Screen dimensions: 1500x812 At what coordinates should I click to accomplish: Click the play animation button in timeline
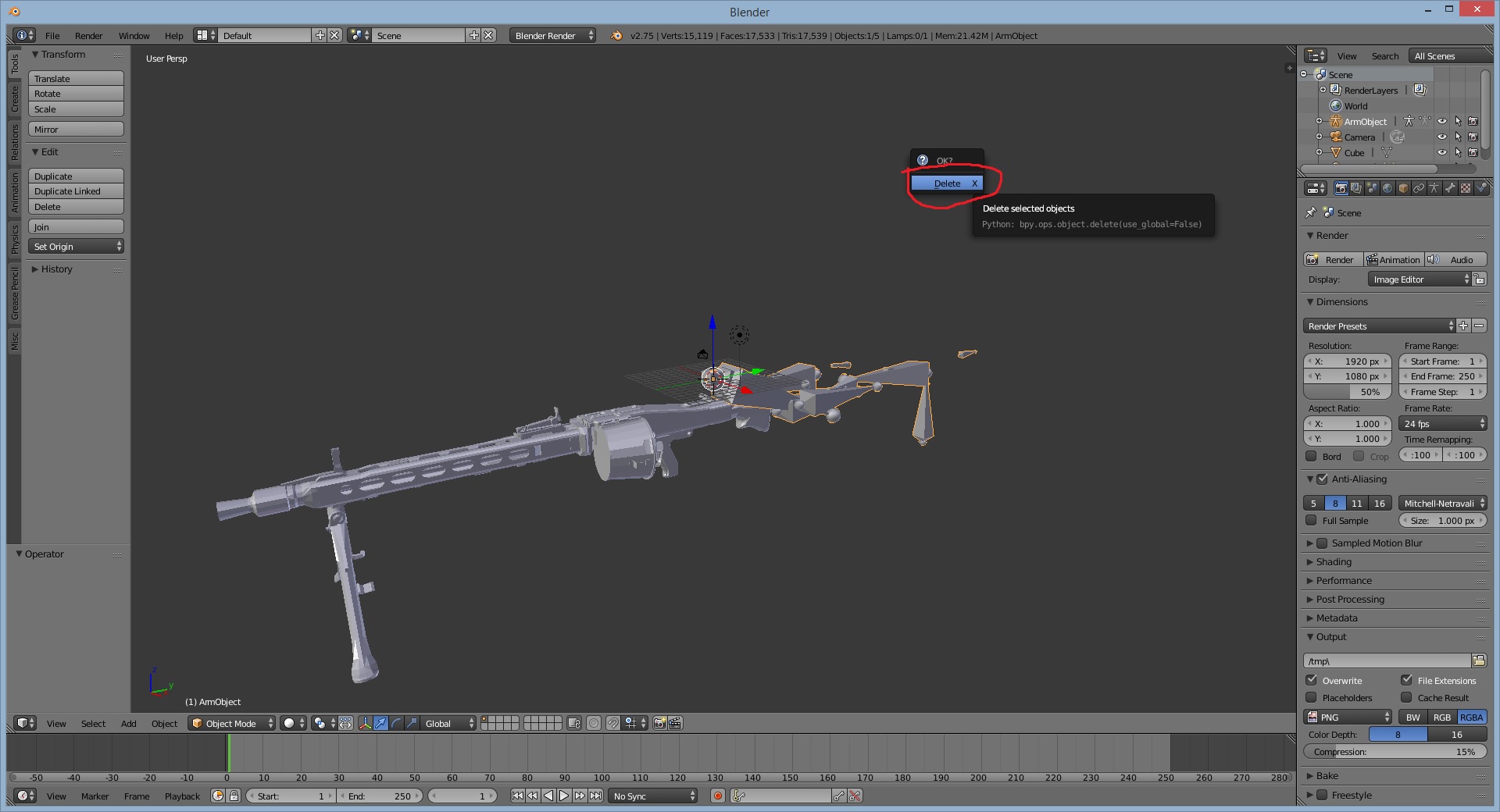pos(564,796)
